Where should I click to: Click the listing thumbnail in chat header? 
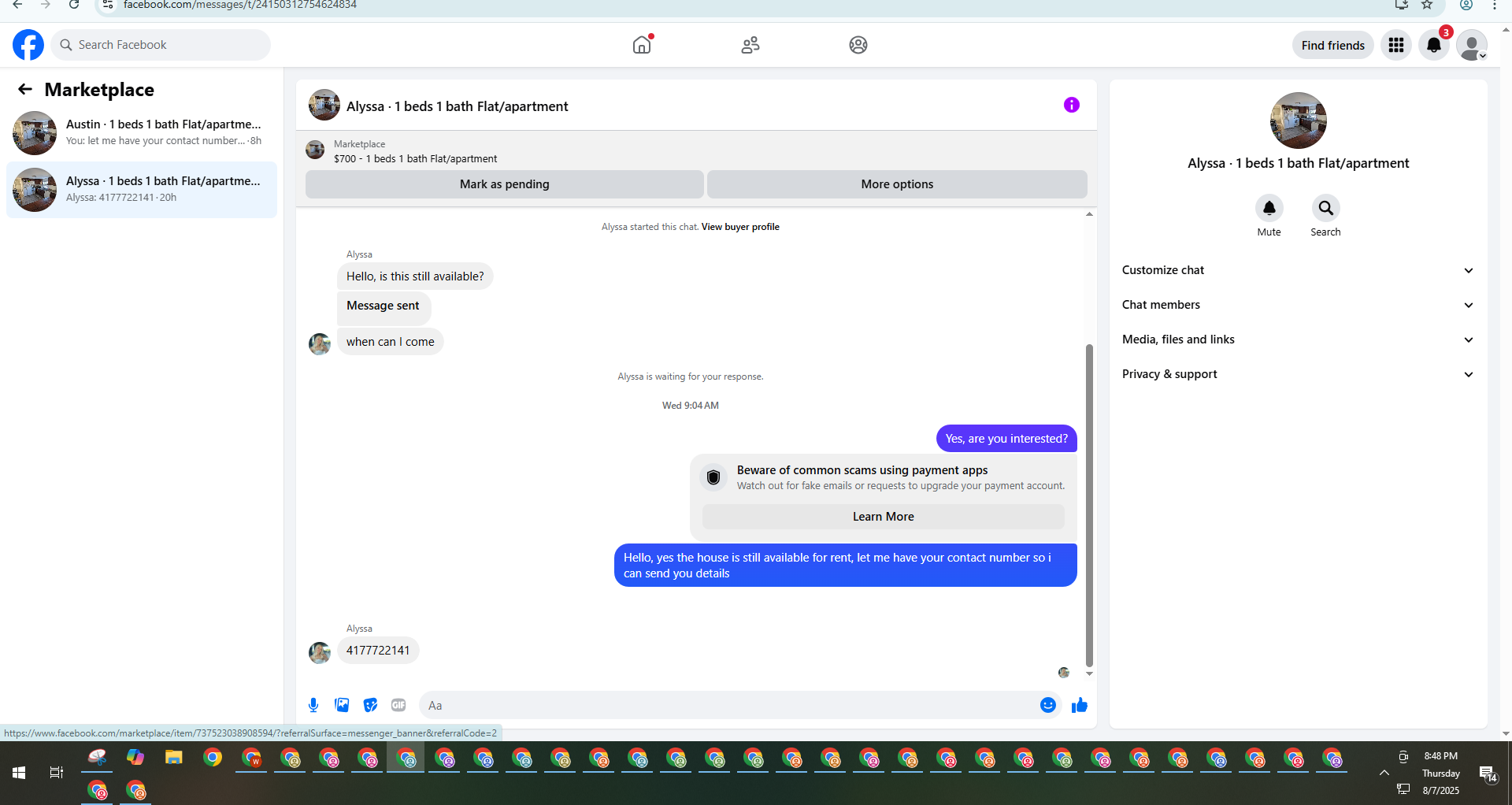[x=324, y=105]
